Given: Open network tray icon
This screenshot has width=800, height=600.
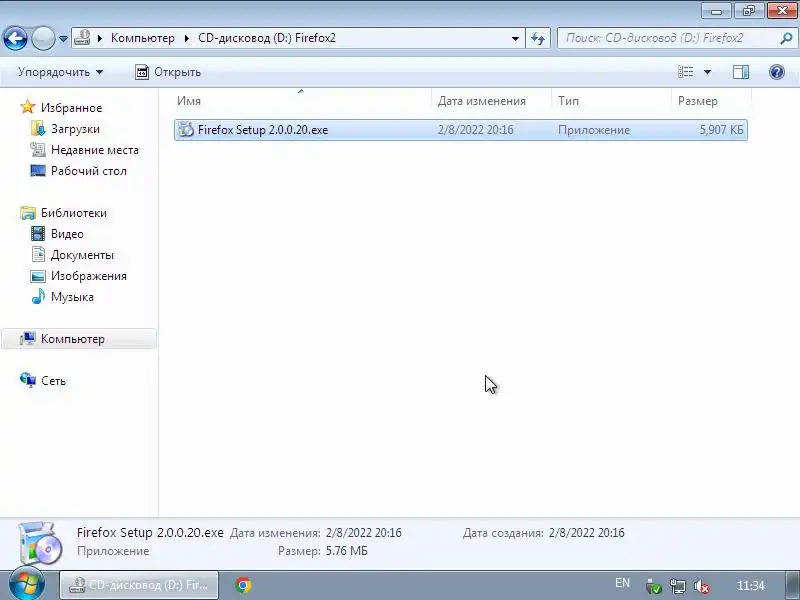Looking at the screenshot, I should pos(678,587).
